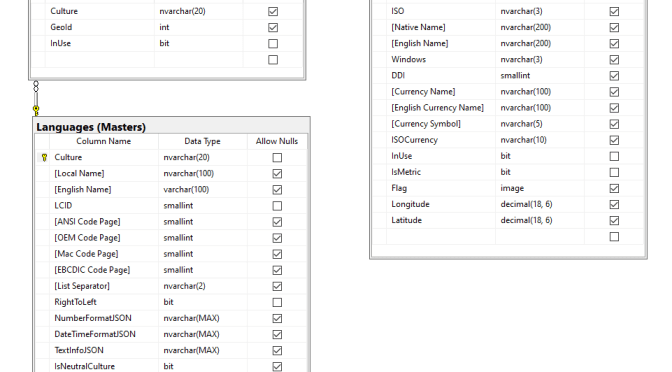Uncheck Allow Nulls for [List Separator]
The width and height of the screenshot is (672, 372).
point(277,286)
